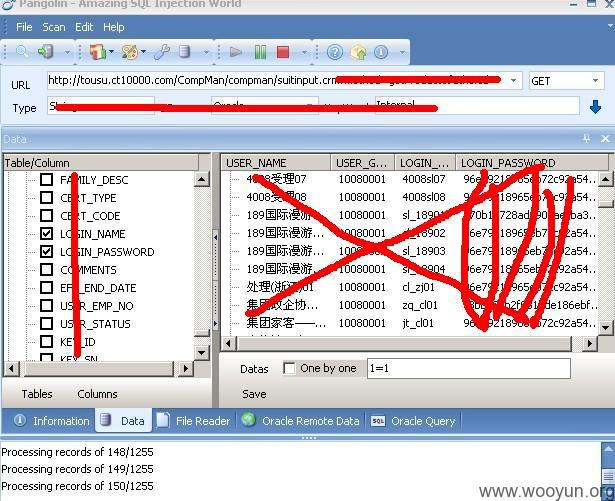Sort by LOGIN_PASSWORD column header
The image size is (615, 501).
click(532, 163)
